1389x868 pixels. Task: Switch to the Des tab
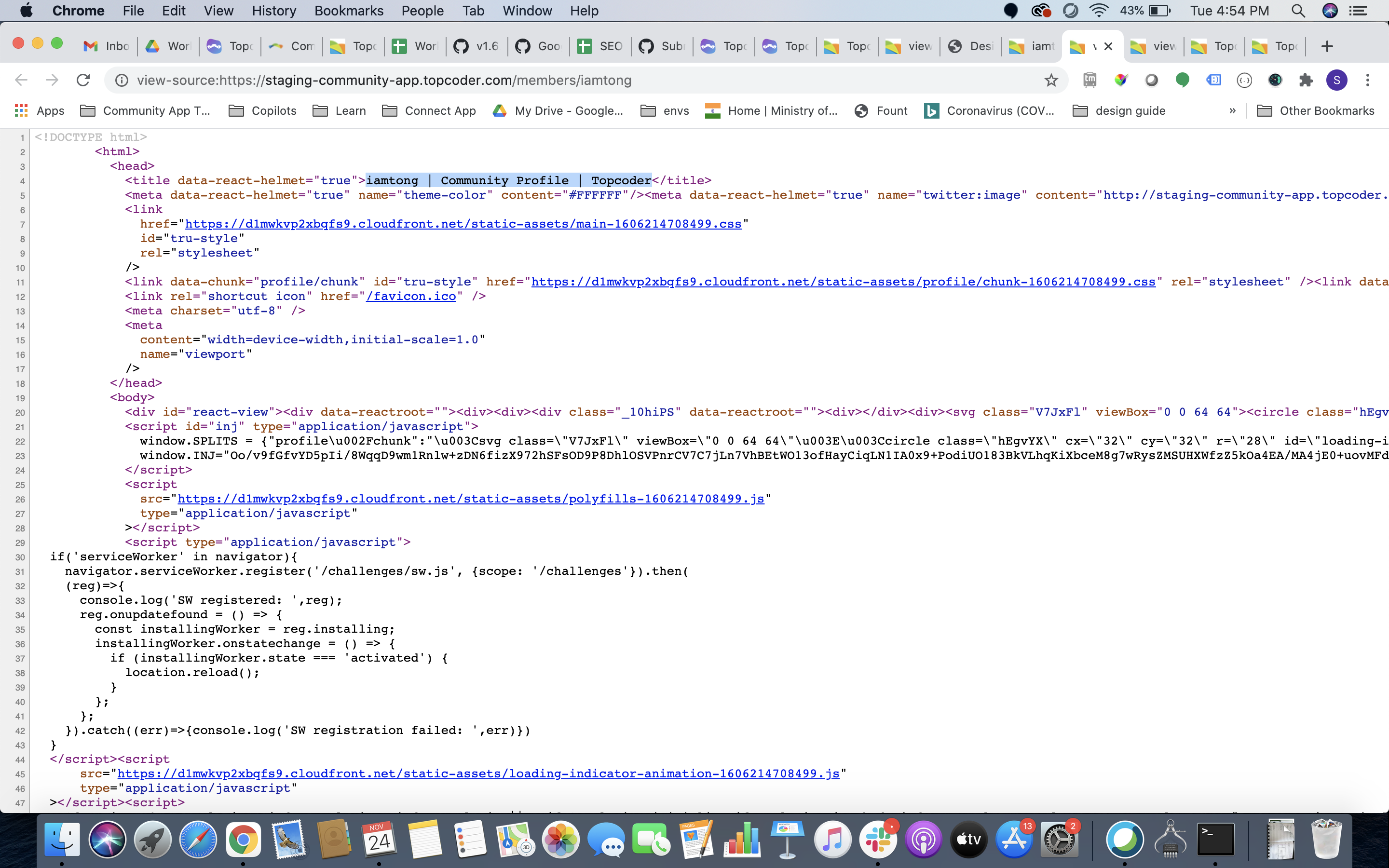pos(970,46)
